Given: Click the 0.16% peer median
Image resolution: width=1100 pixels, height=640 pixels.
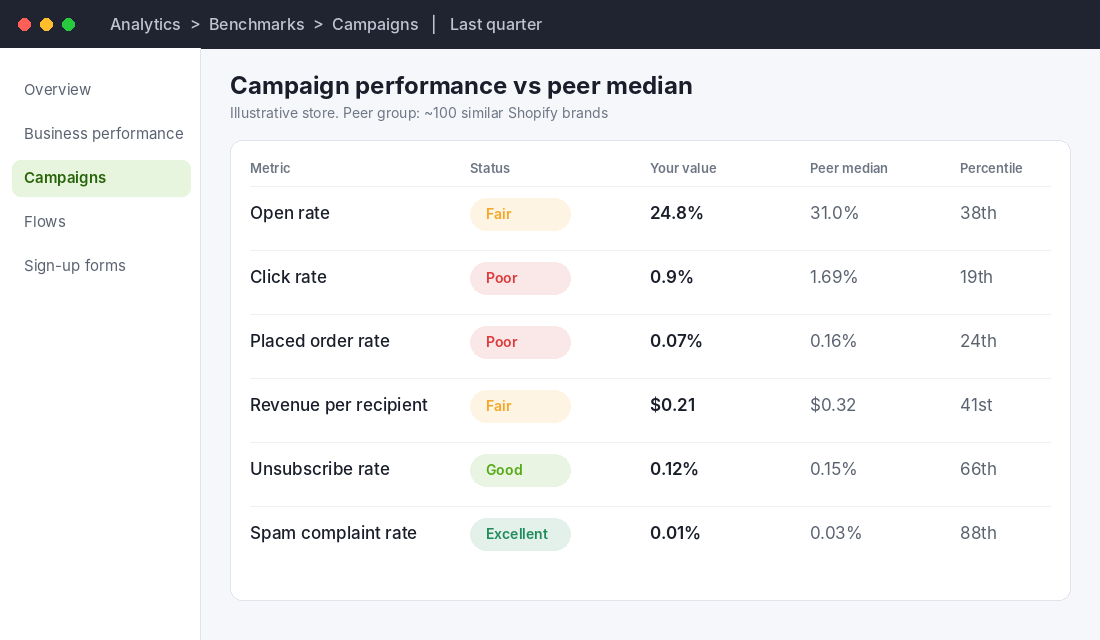Looking at the screenshot, I should pyautogui.click(x=833, y=341).
